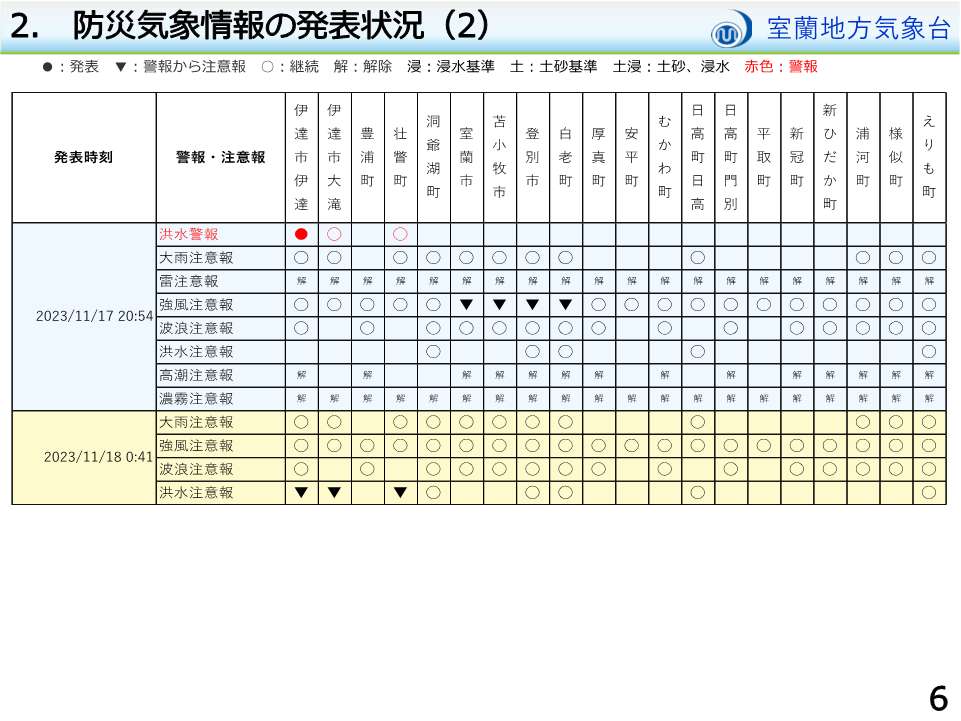Click the black triangle under 白老町 in 強風注意報
The width and height of the screenshot is (961, 721).
pos(566,305)
